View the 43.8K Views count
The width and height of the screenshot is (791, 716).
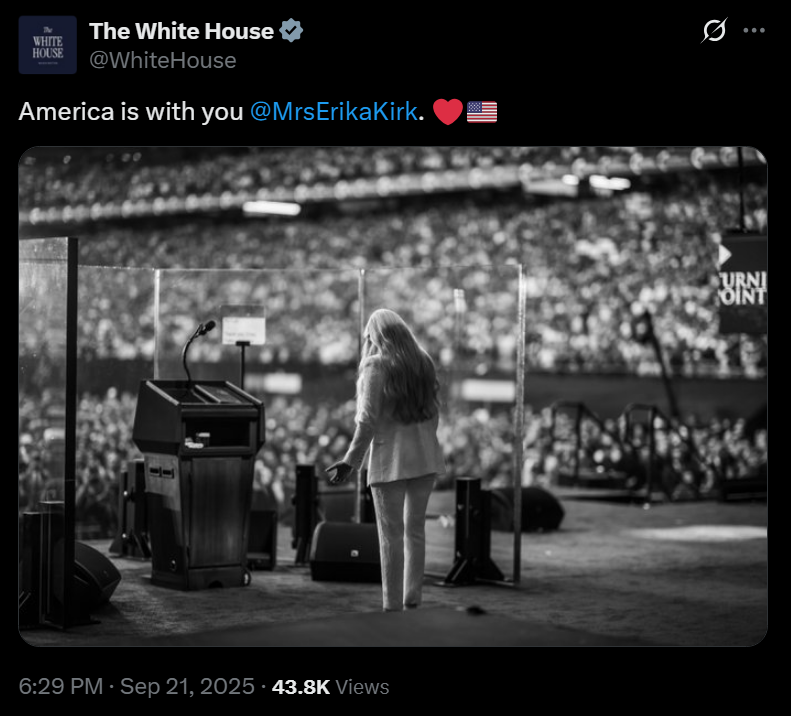click(x=330, y=687)
